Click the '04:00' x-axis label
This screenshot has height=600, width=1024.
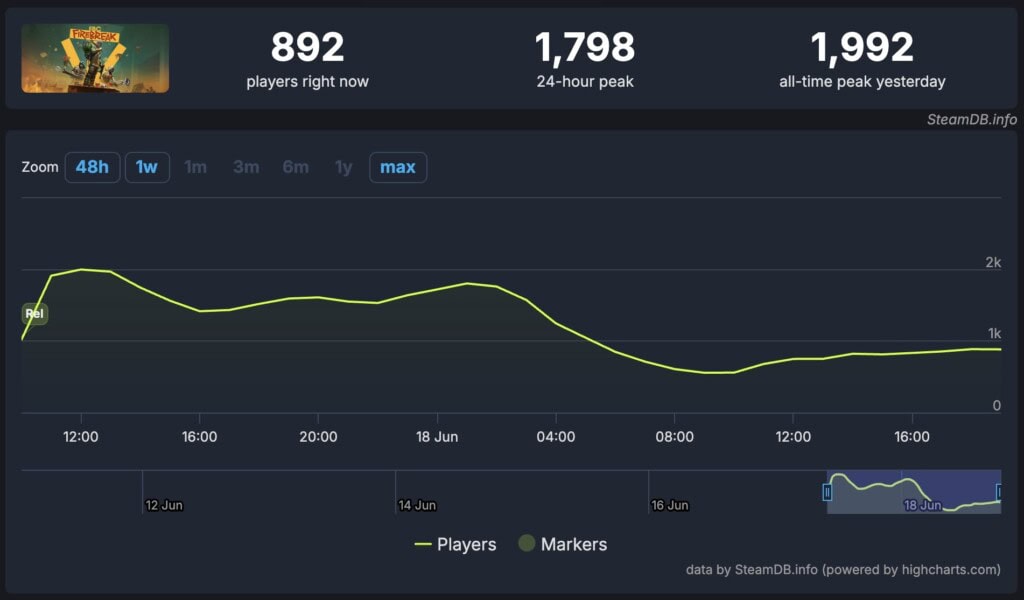click(x=556, y=437)
